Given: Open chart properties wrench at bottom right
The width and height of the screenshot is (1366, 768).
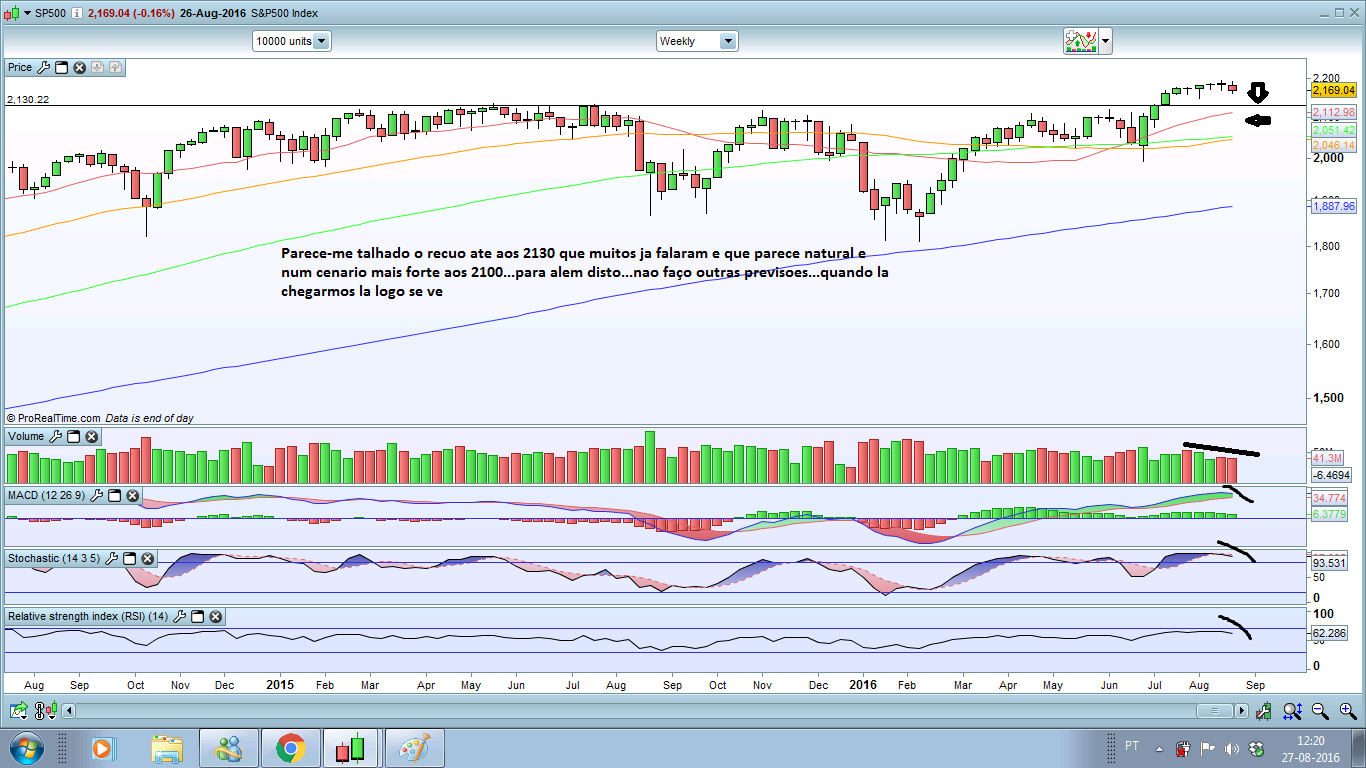Looking at the screenshot, I should point(1265,711).
